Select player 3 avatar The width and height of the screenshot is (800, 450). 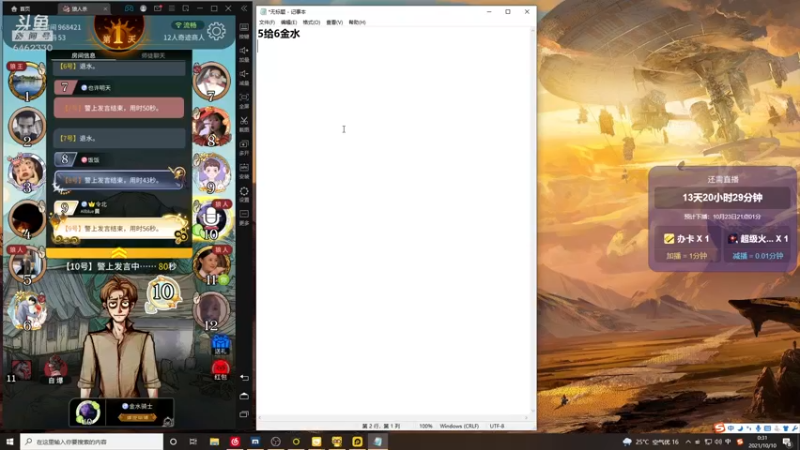[27, 172]
